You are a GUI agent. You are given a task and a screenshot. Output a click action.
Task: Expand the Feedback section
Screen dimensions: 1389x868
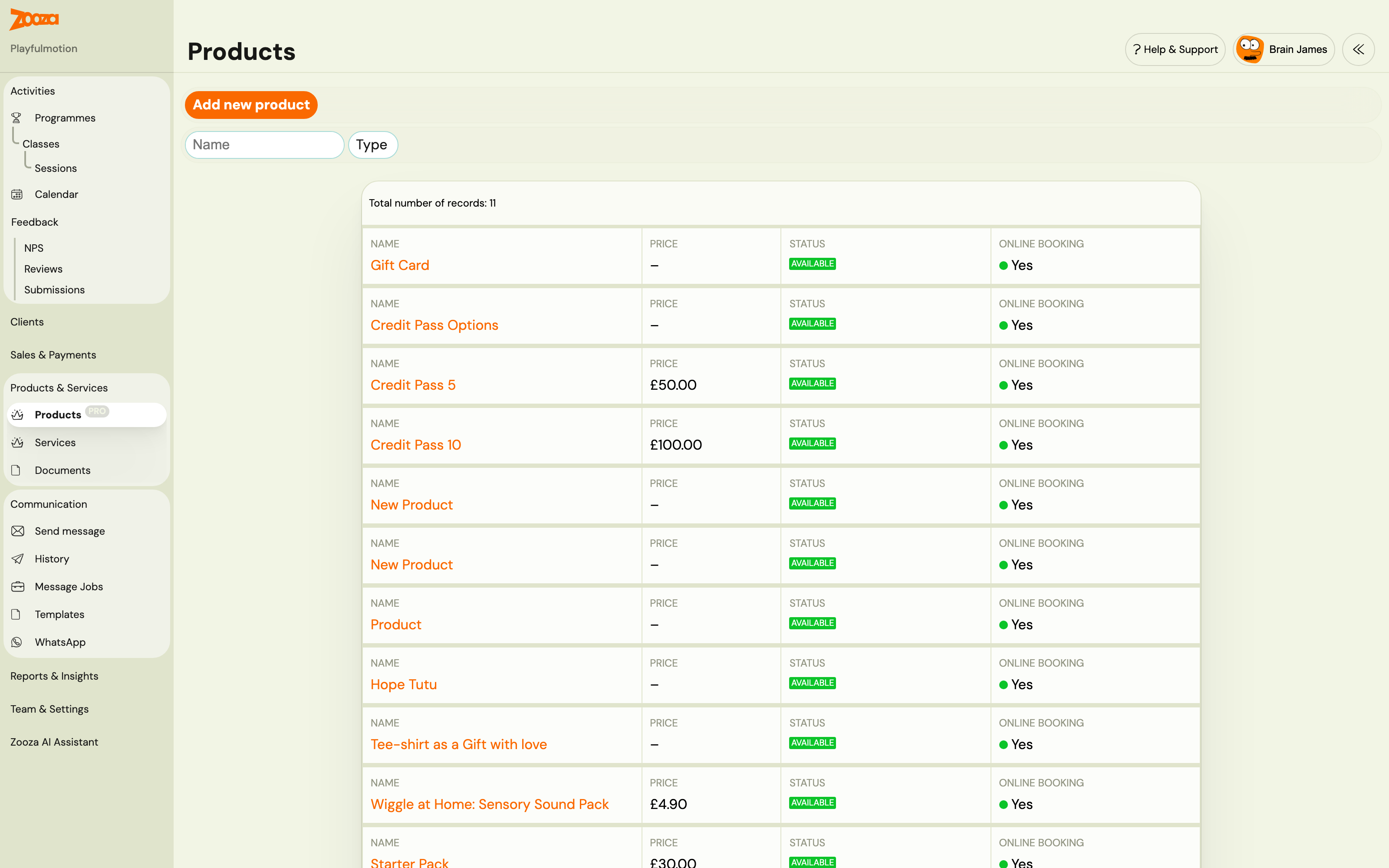point(34,222)
